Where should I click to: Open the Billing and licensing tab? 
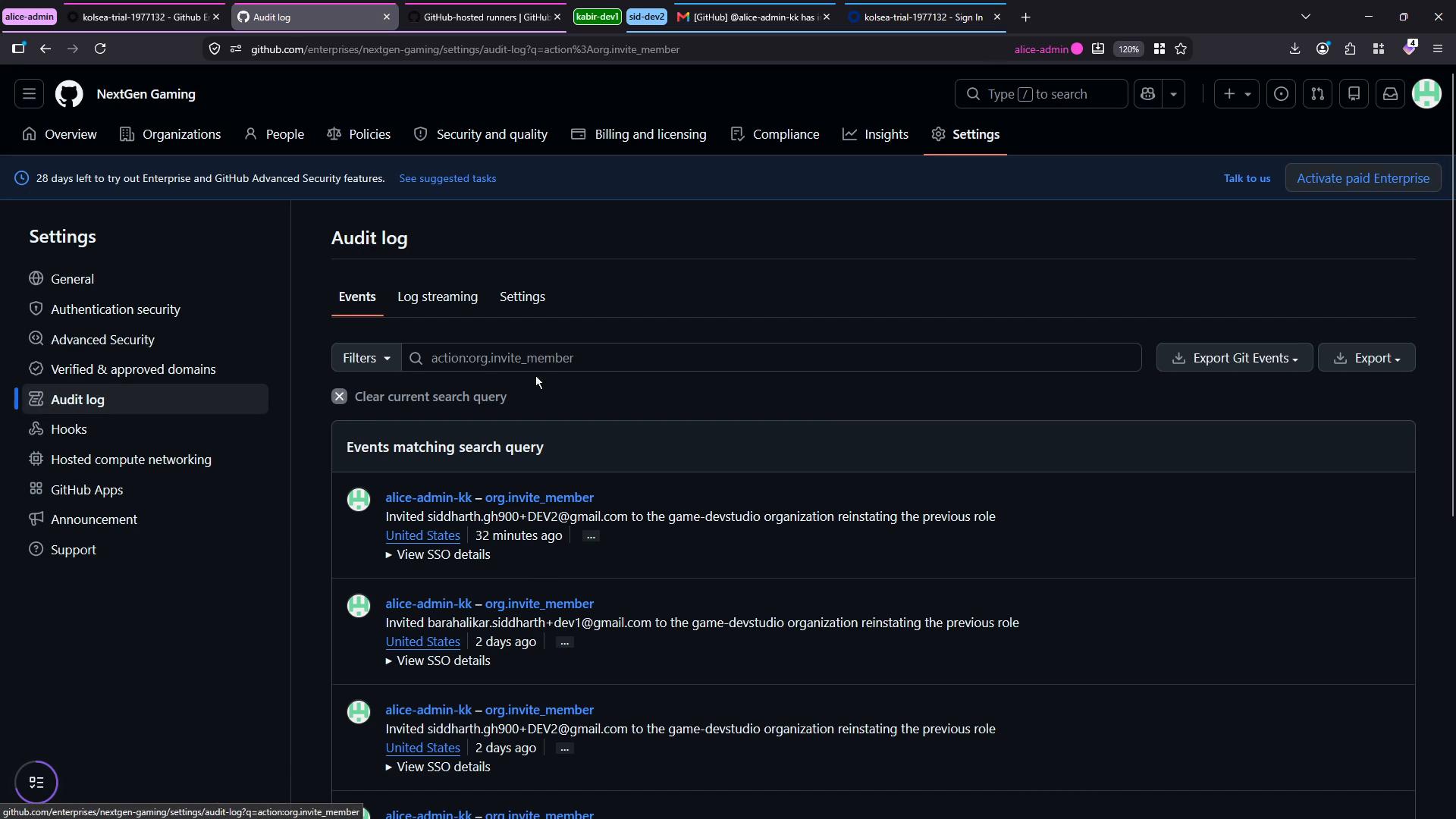[639, 134]
